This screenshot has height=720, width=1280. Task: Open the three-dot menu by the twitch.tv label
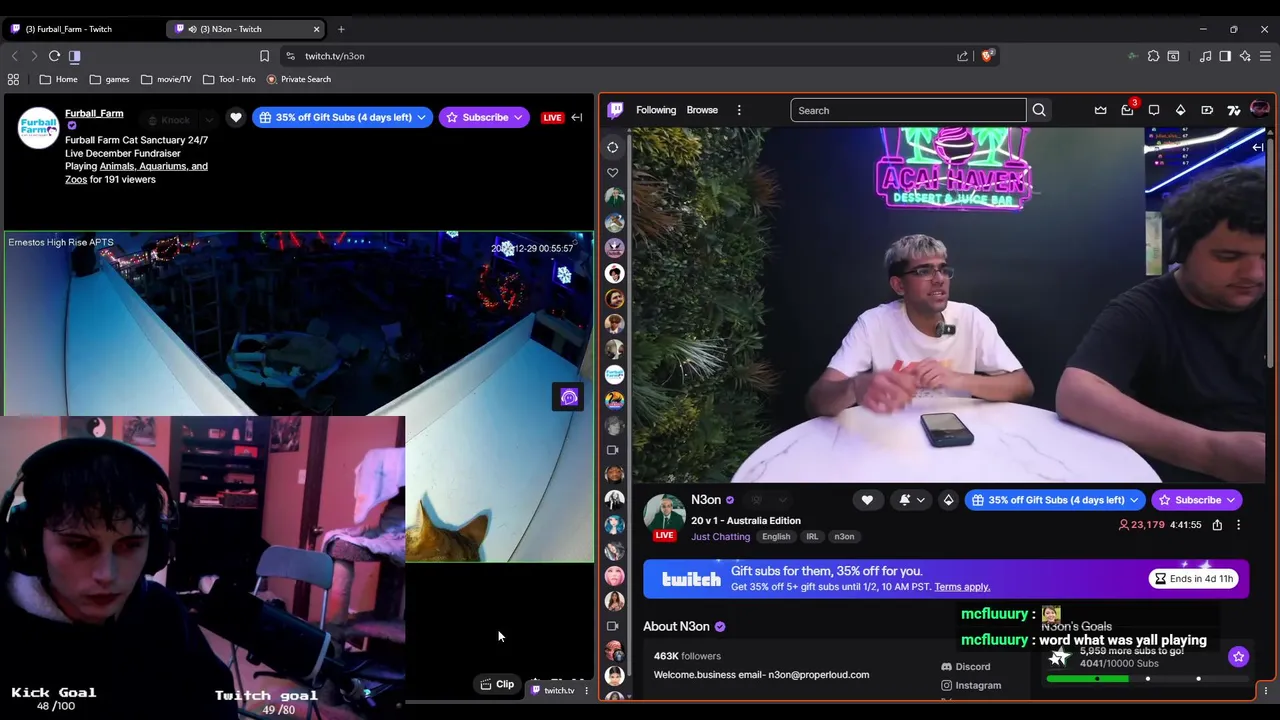[x=586, y=690]
